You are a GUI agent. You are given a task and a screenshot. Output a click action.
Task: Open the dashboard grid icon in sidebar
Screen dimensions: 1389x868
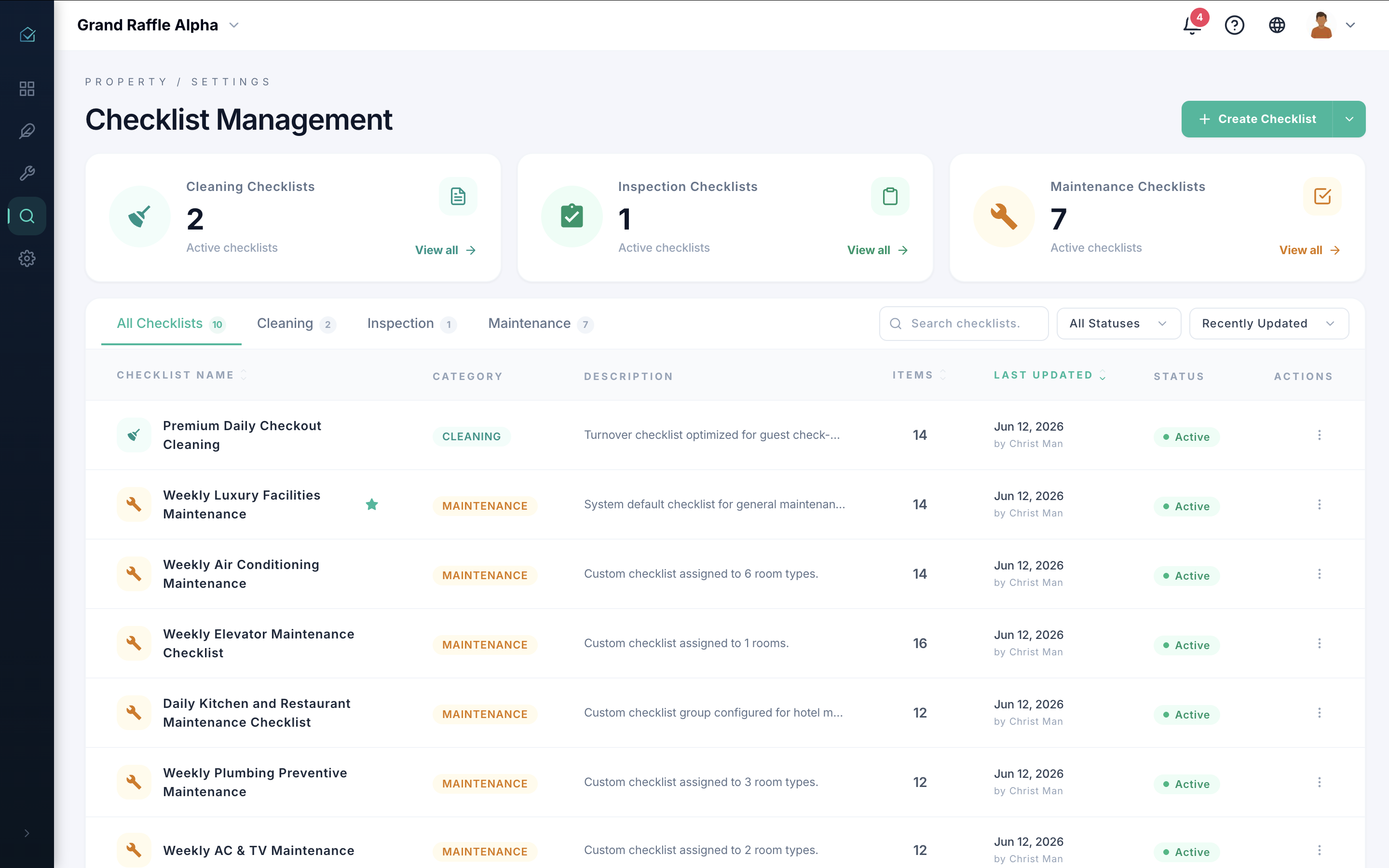coord(27,88)
